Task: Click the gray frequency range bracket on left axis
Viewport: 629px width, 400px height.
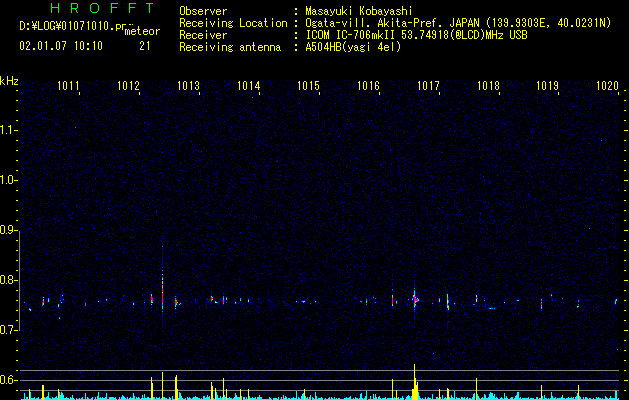Action: tap(20, 280)
